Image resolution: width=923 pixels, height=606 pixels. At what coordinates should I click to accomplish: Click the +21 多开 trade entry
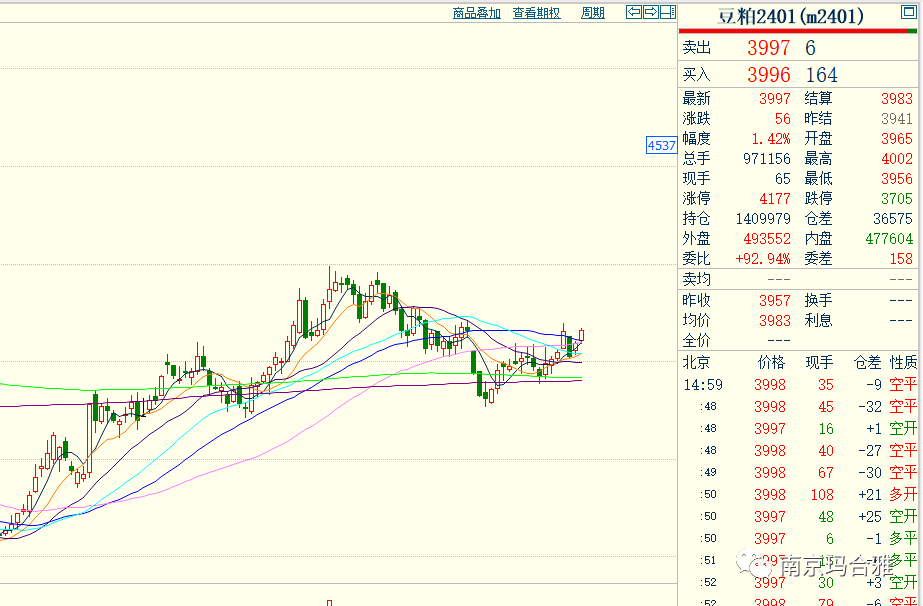tap(888, 495)
